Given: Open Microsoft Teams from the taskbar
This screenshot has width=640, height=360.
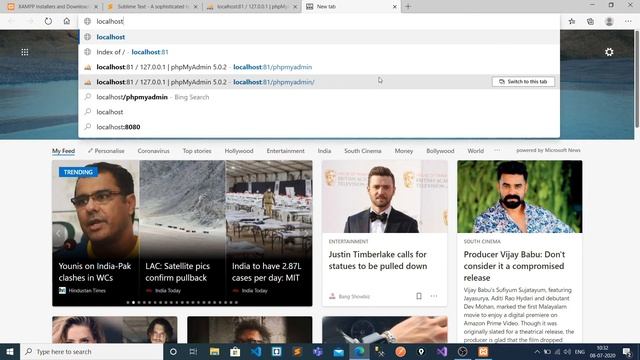Looking at the screenshot, I should 318,351.
